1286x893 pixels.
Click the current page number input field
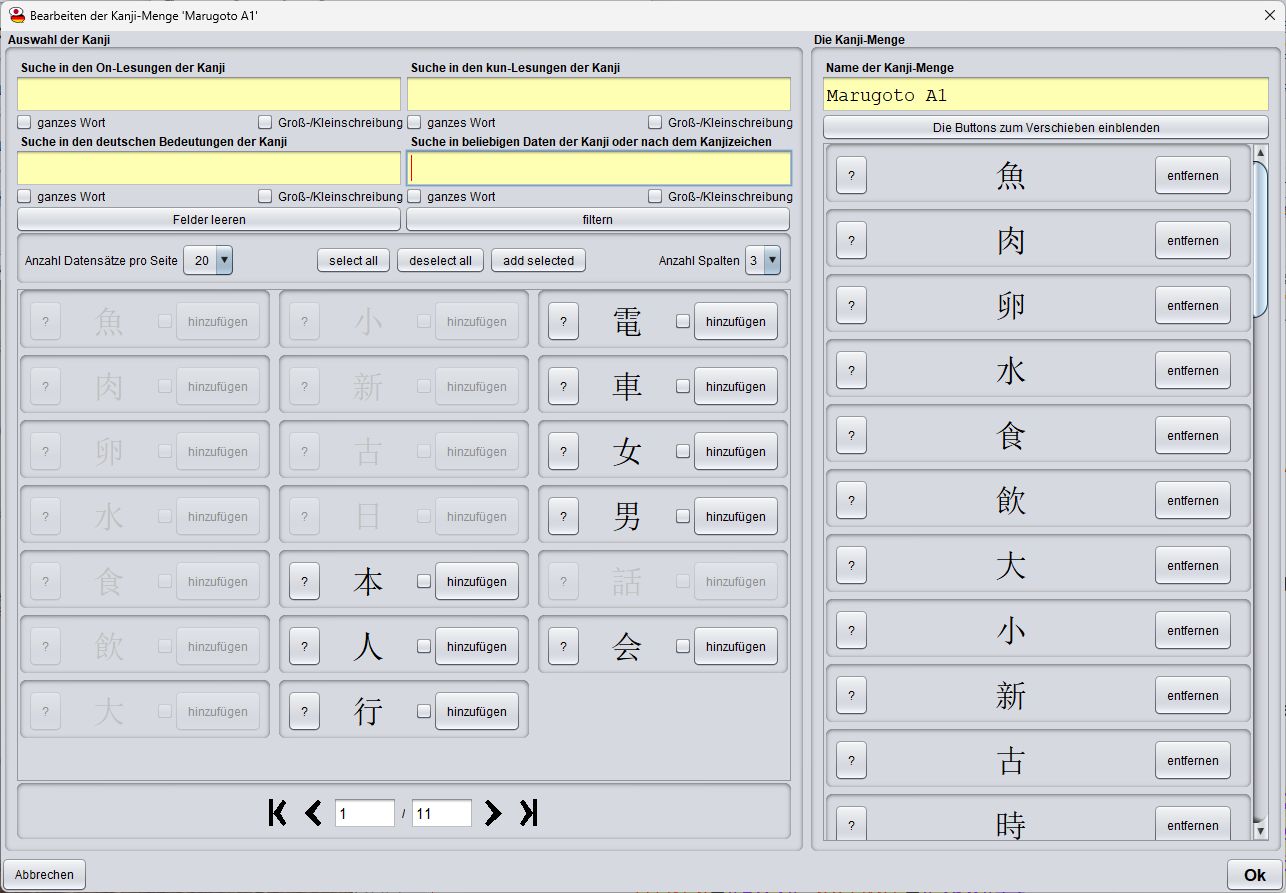(x=364, y=813)
